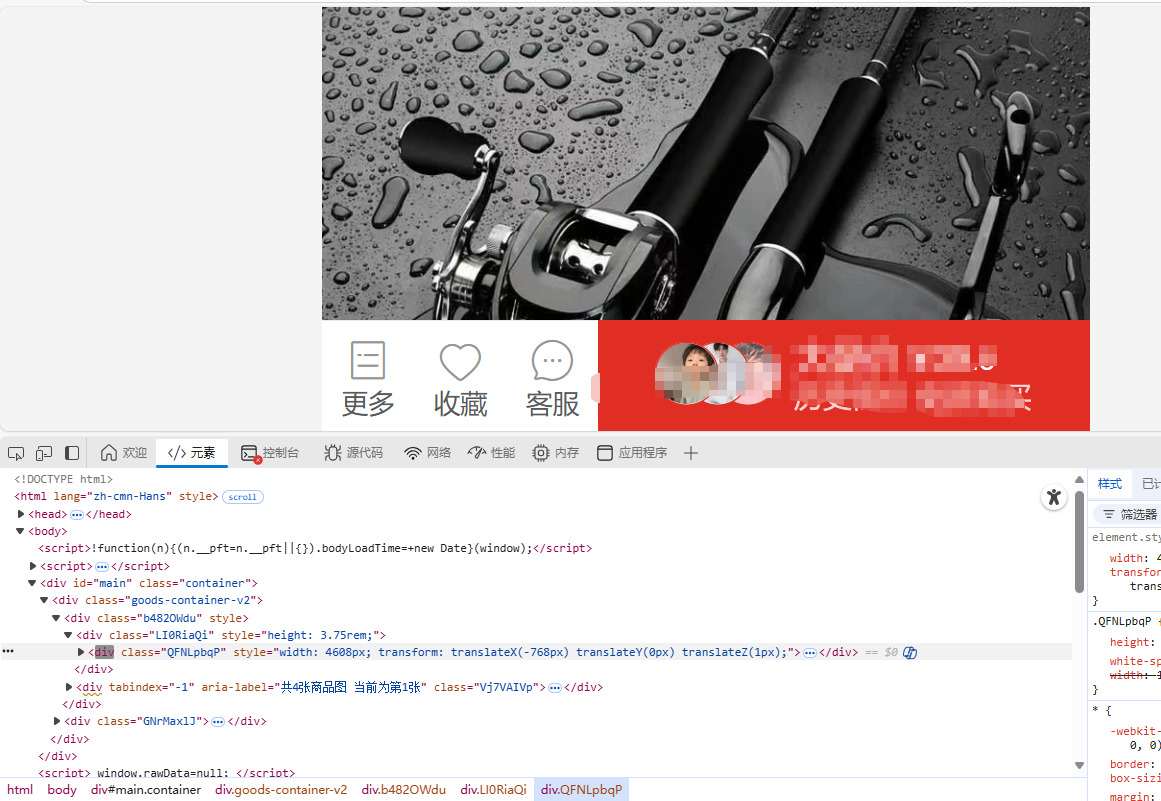Switch to the 元素 elements tab

pyautogui.click(x=192, y=452)
